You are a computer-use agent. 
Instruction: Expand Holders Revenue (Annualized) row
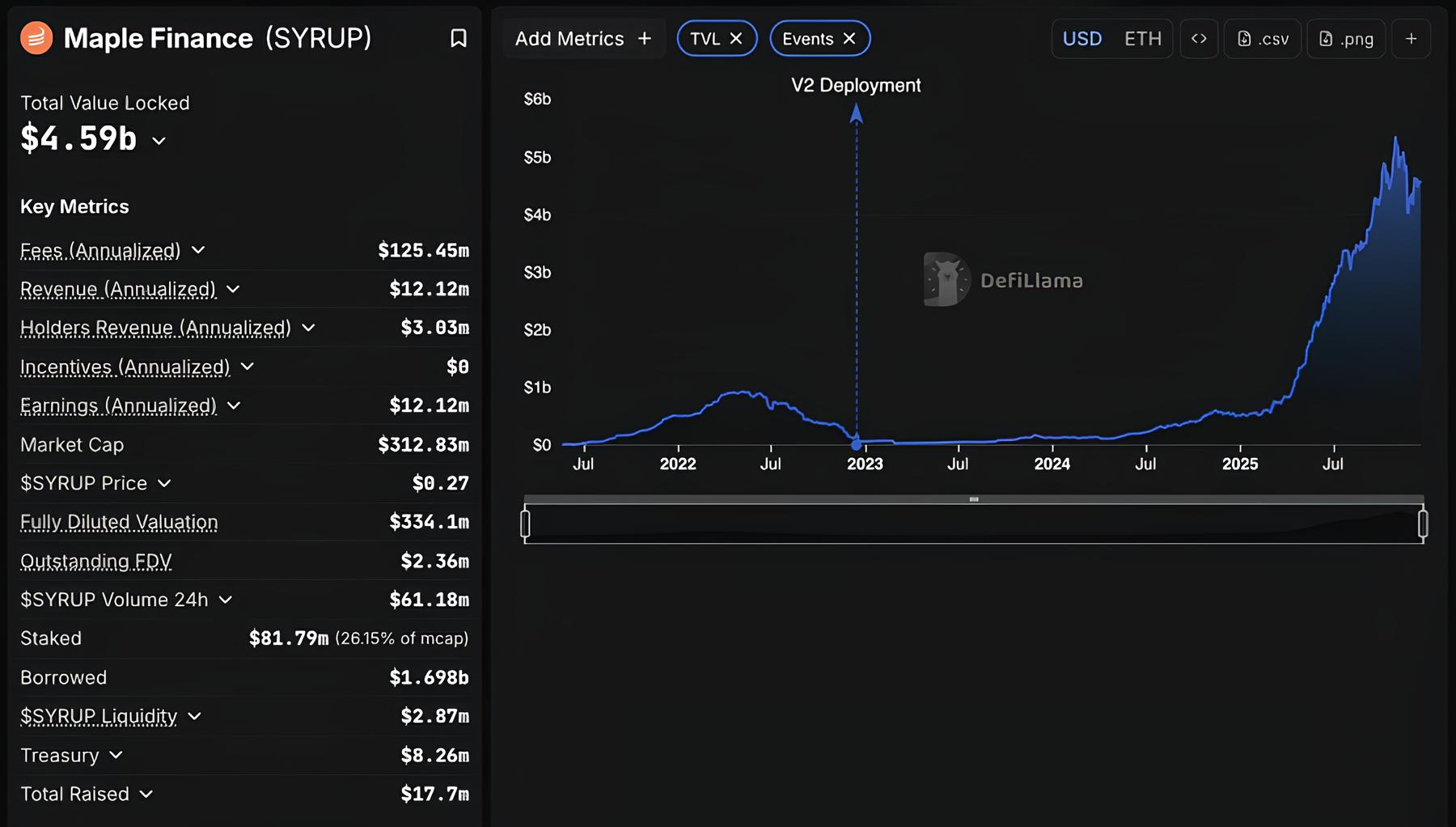click(308, 328)
